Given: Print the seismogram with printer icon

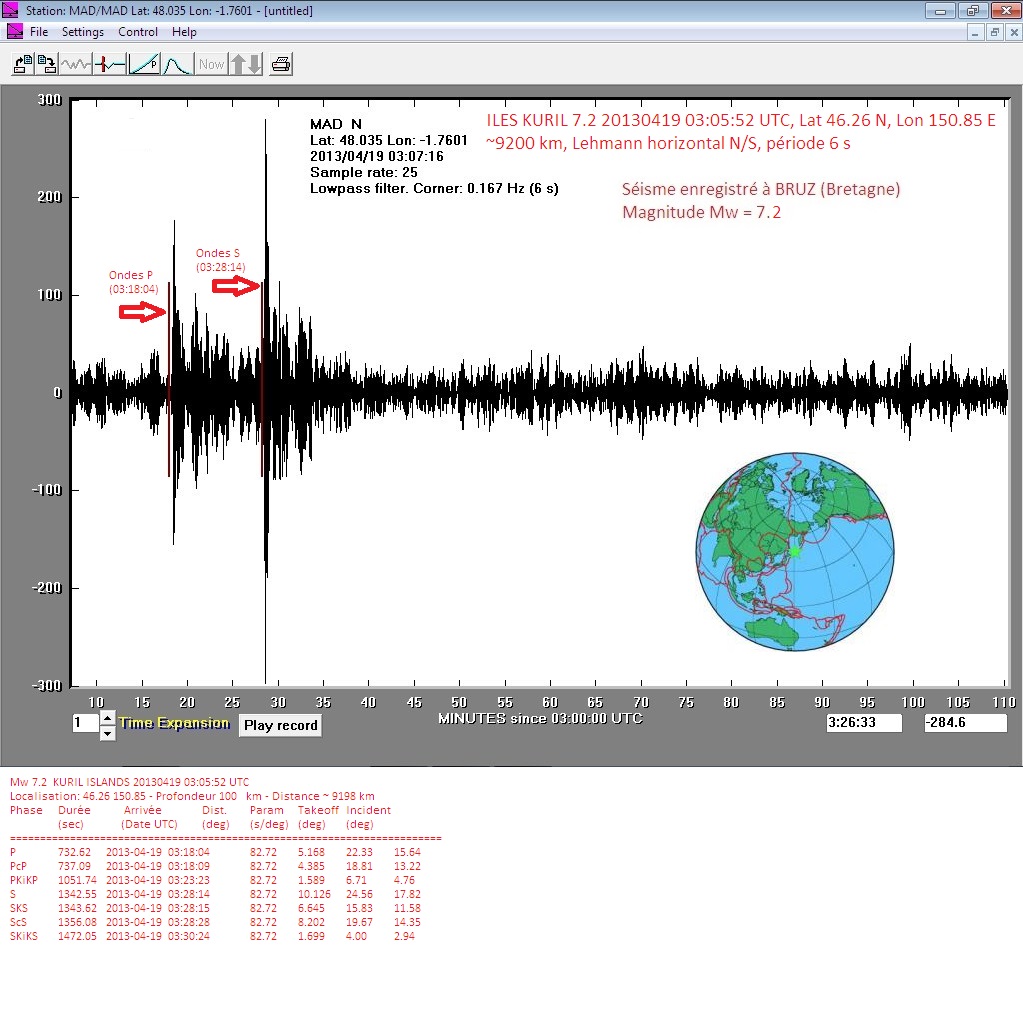Looking at the screenshot, I should tap(281, 65).
